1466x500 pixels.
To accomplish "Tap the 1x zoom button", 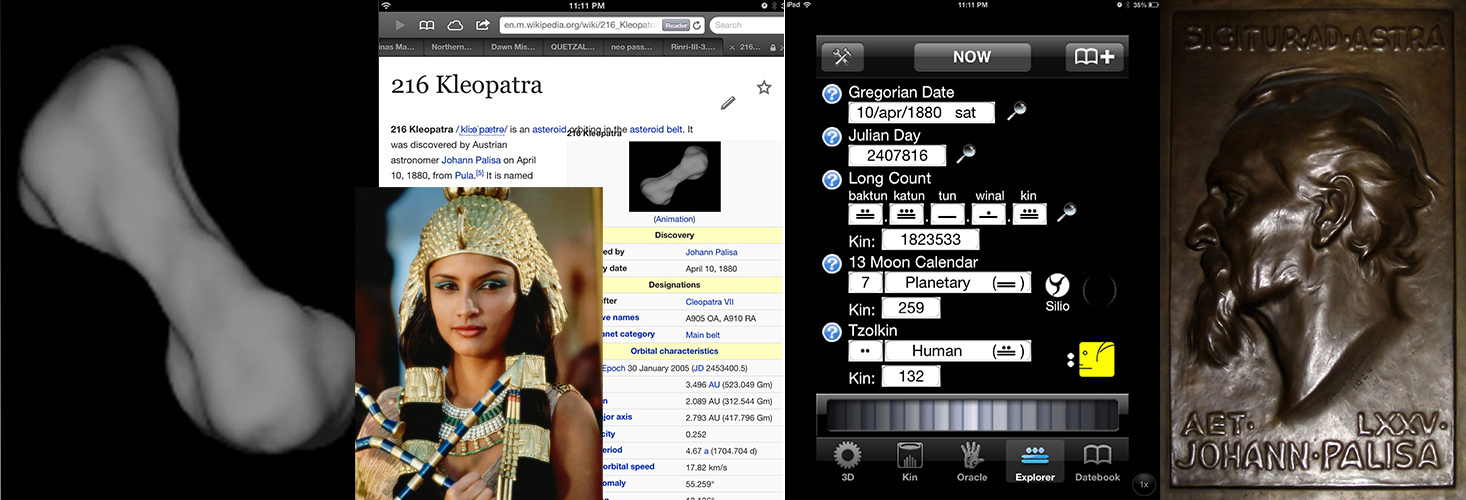I will click(x=1144, y=484).
